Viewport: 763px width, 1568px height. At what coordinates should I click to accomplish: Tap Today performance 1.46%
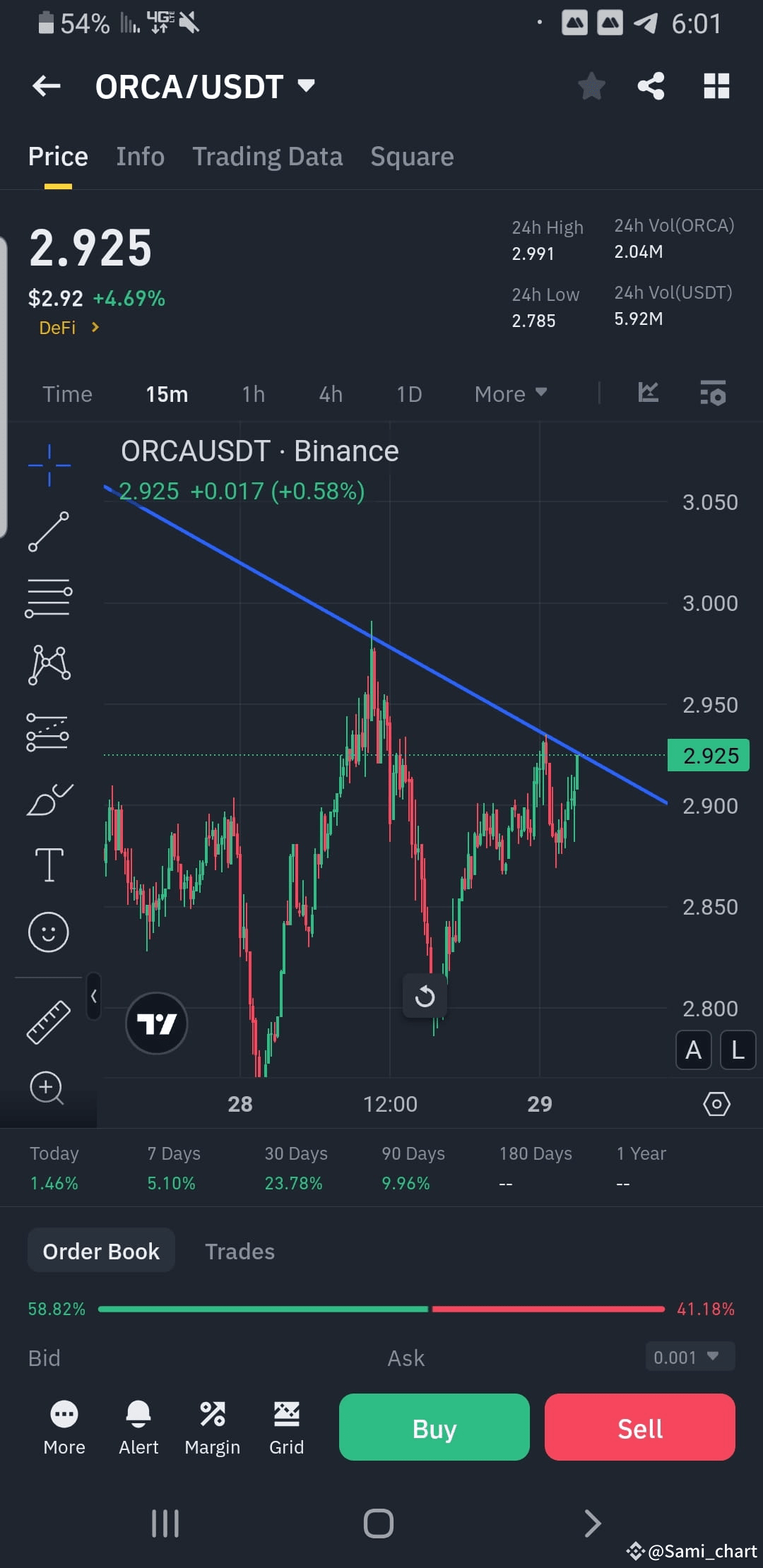click(x=54, y=1183)
